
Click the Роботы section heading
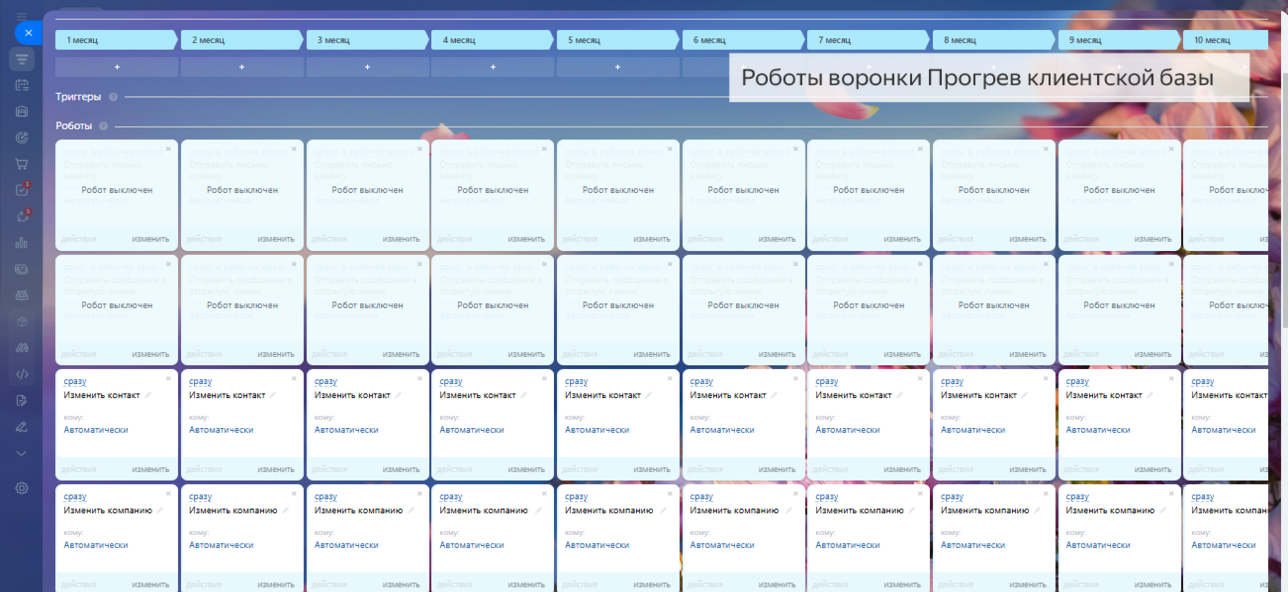74,126
